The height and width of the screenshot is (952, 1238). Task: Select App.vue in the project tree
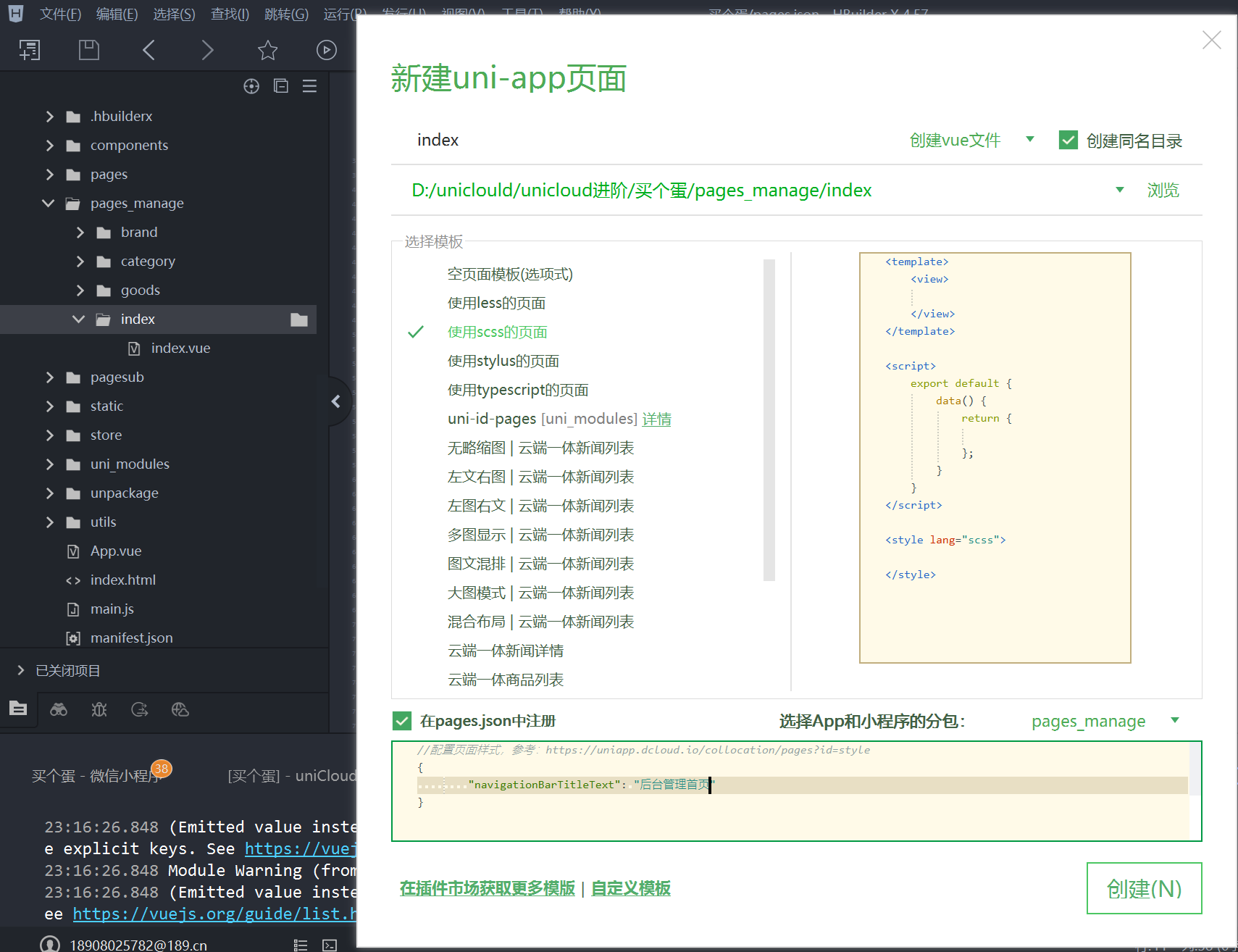point(115,551)
